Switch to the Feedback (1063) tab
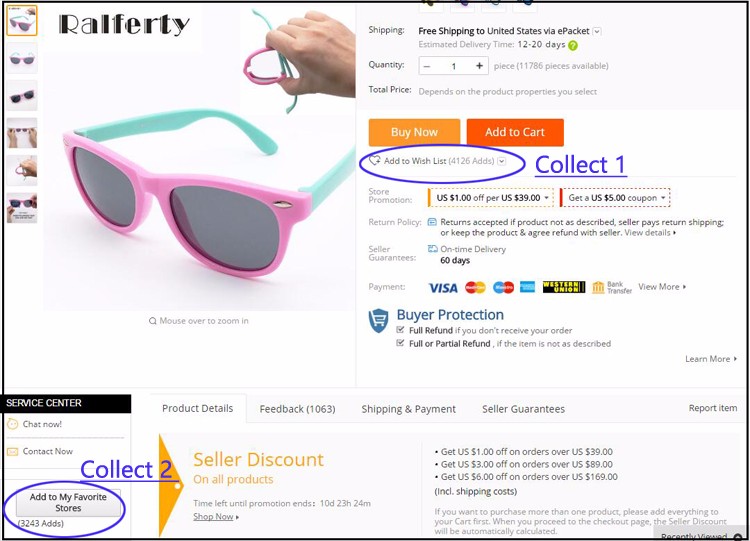Viewport: 750px width, 541px height. click(298, 409)
